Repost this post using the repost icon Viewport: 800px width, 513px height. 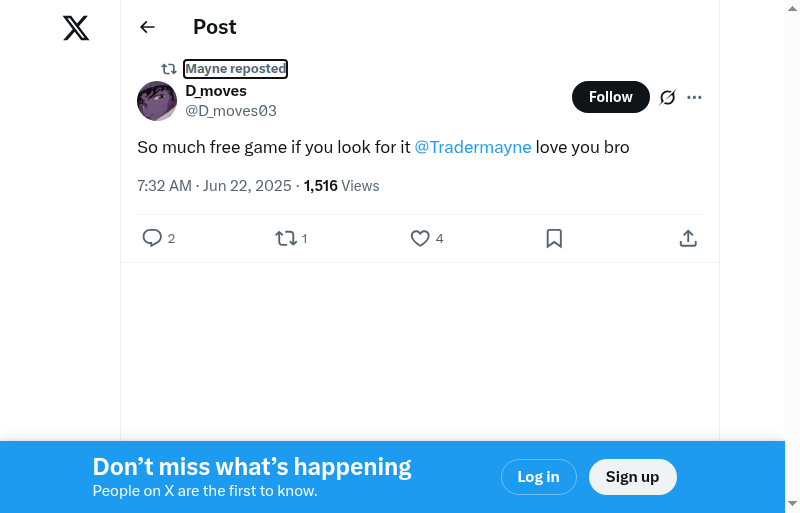[286, 238]
